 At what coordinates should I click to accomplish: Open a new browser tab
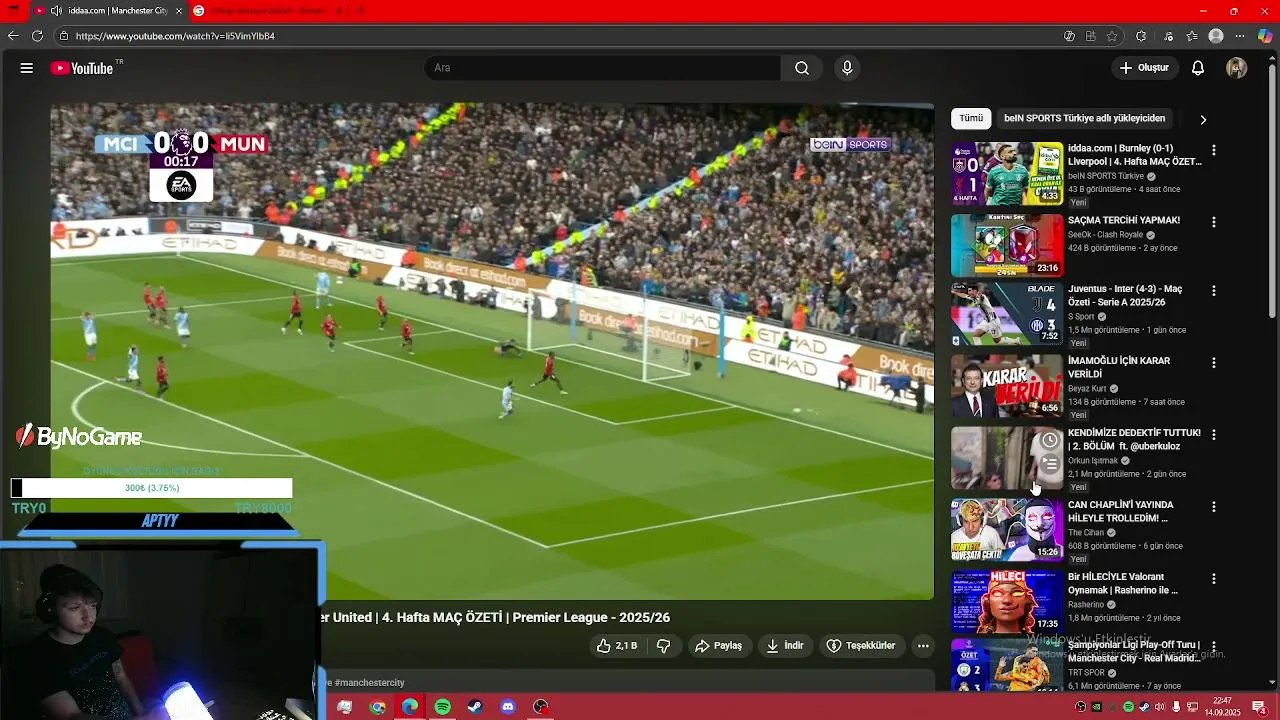coord(360,11)
